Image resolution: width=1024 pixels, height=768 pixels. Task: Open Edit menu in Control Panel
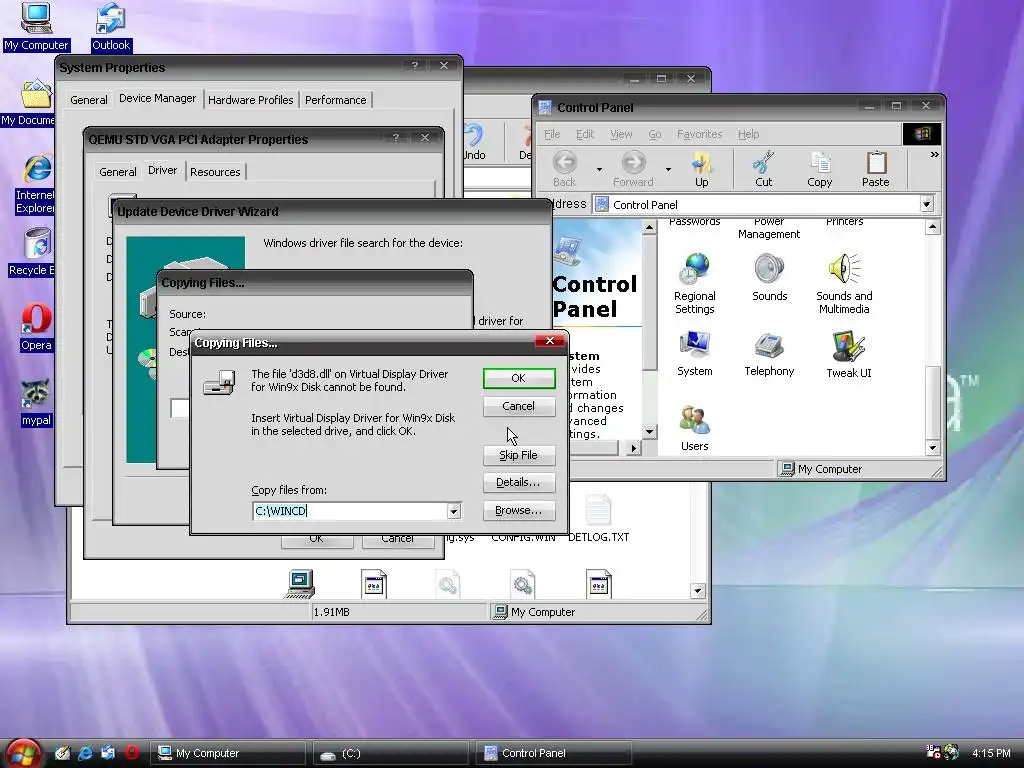[x=584, y=134]
